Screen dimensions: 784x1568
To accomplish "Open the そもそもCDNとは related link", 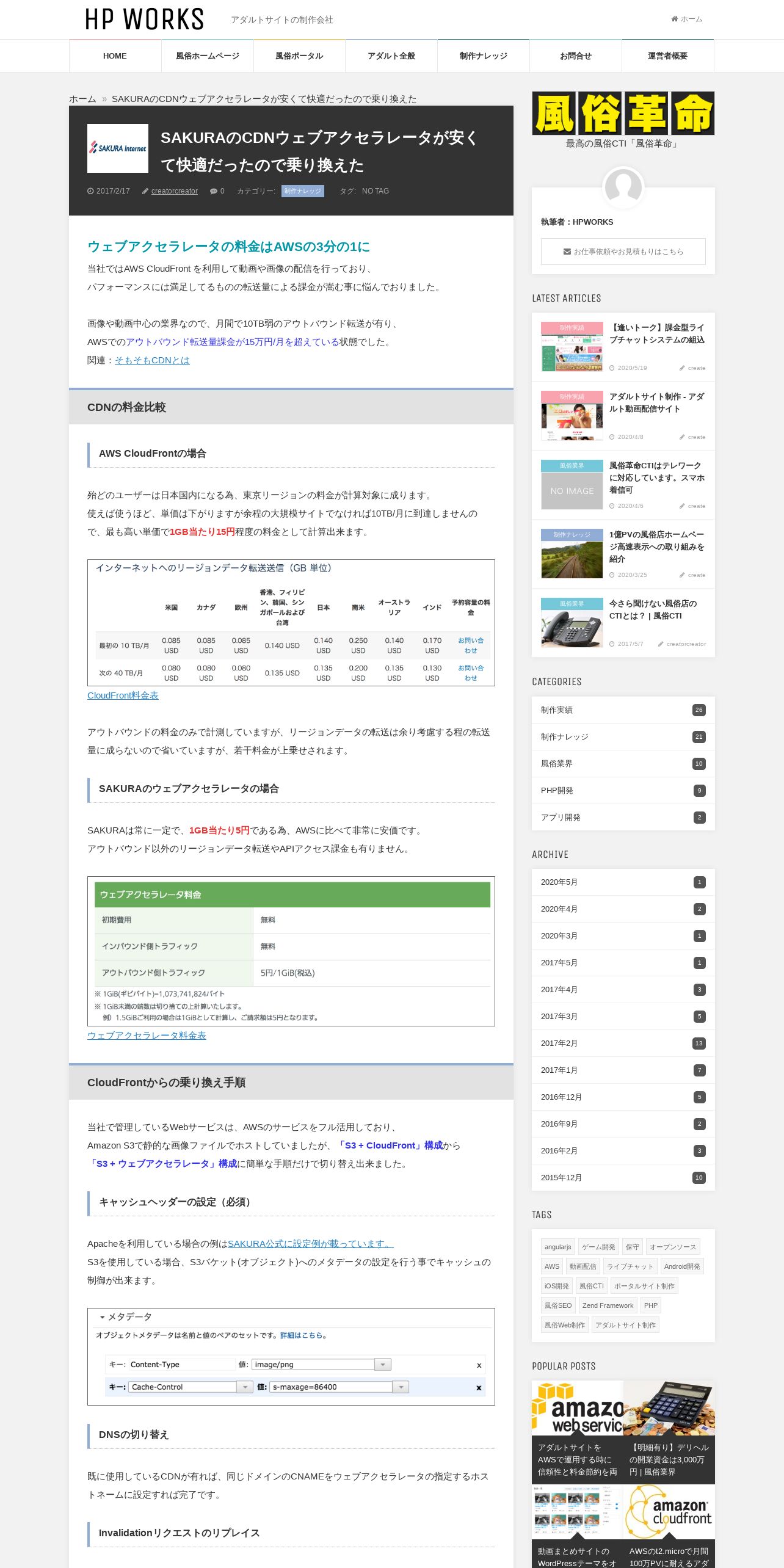I will pos(152,360).
